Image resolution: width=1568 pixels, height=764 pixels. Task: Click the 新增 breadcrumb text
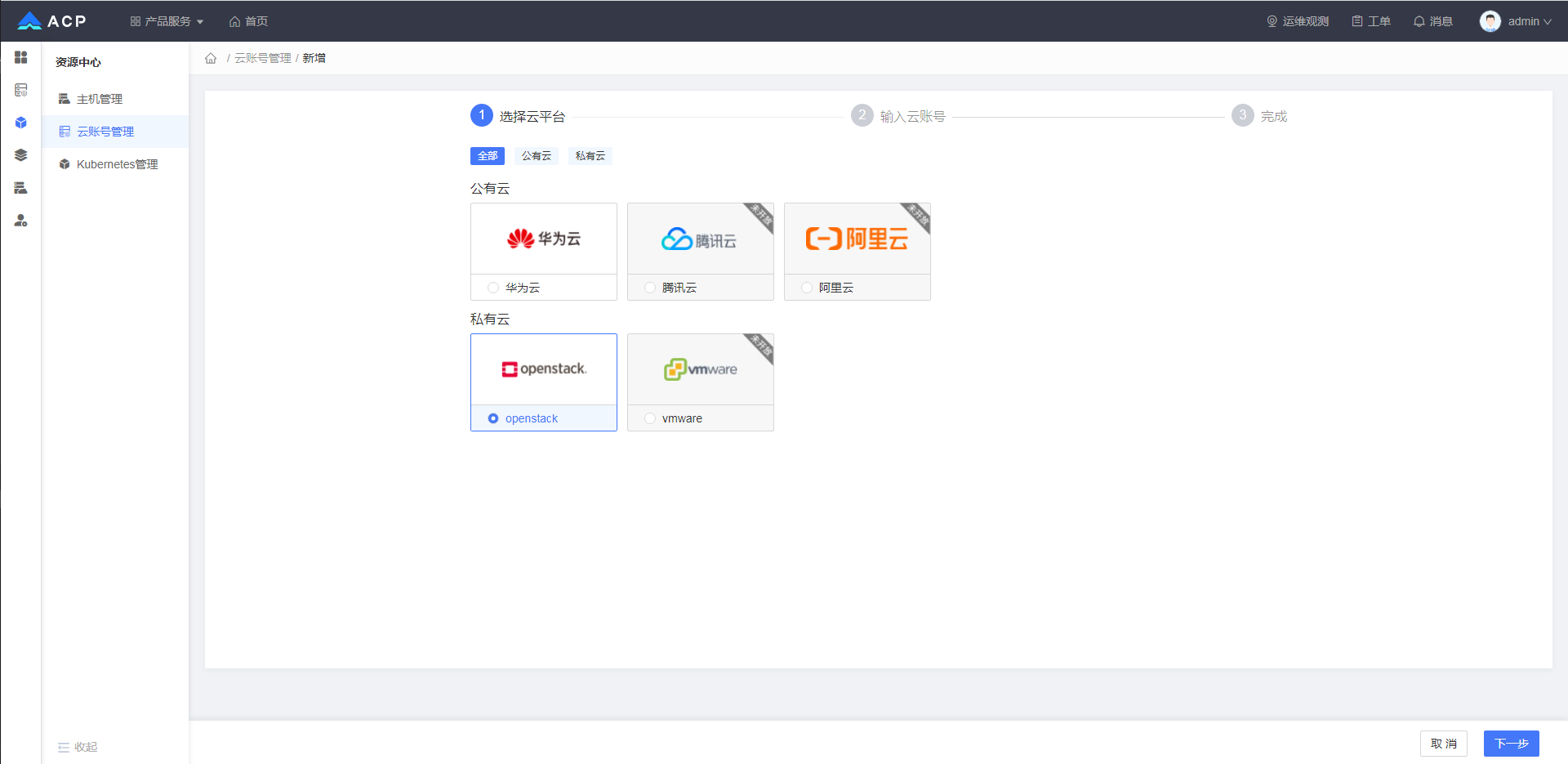pos(314,58)
